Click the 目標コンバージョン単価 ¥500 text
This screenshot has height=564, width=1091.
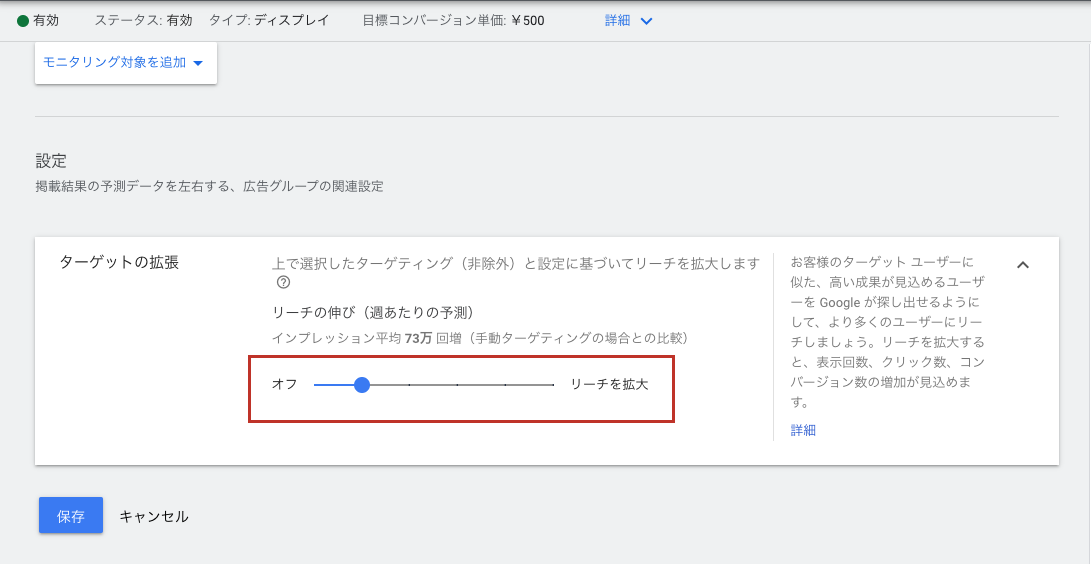(453, 20)
